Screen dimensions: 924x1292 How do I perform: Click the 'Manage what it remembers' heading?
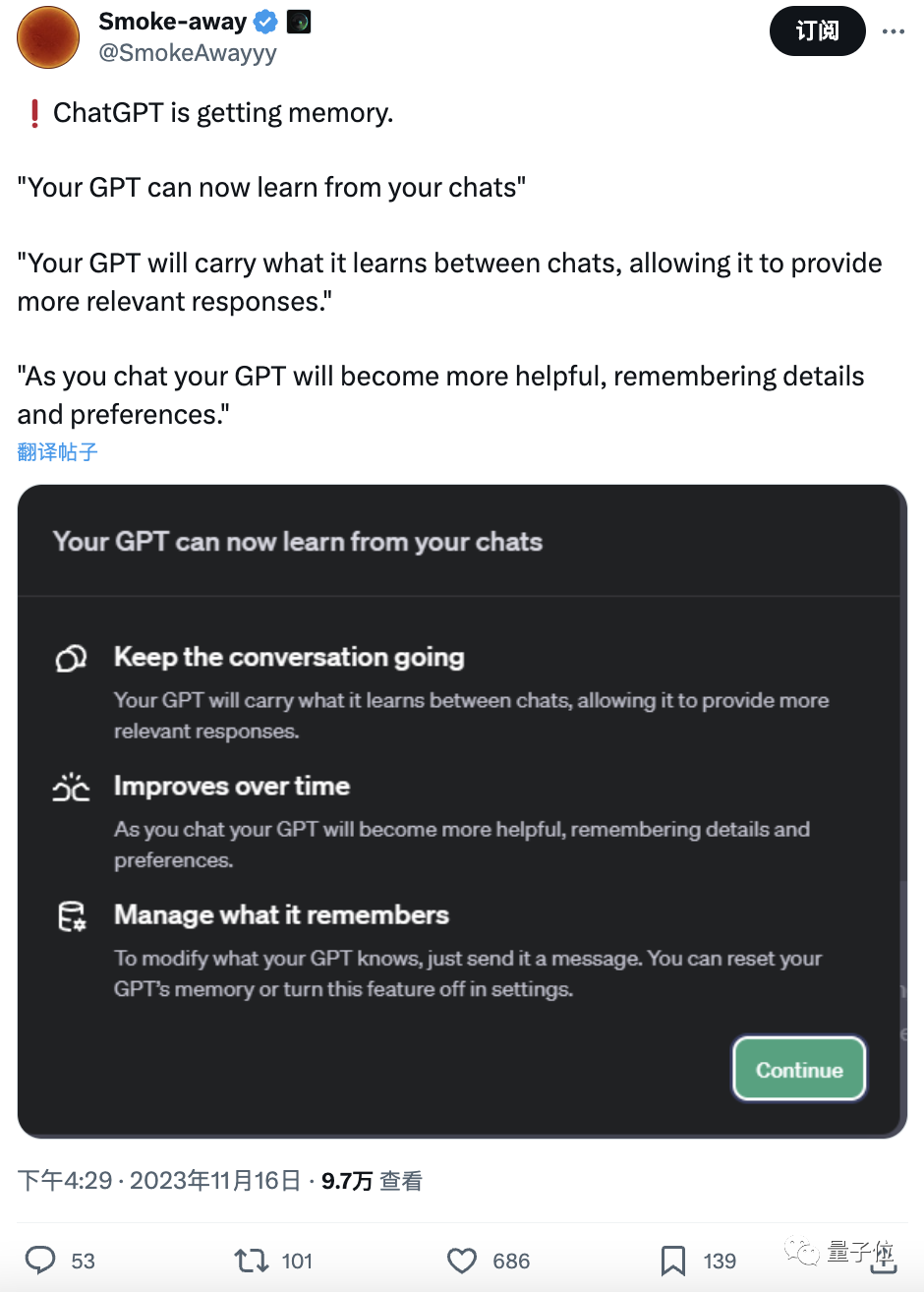(281, 915)
